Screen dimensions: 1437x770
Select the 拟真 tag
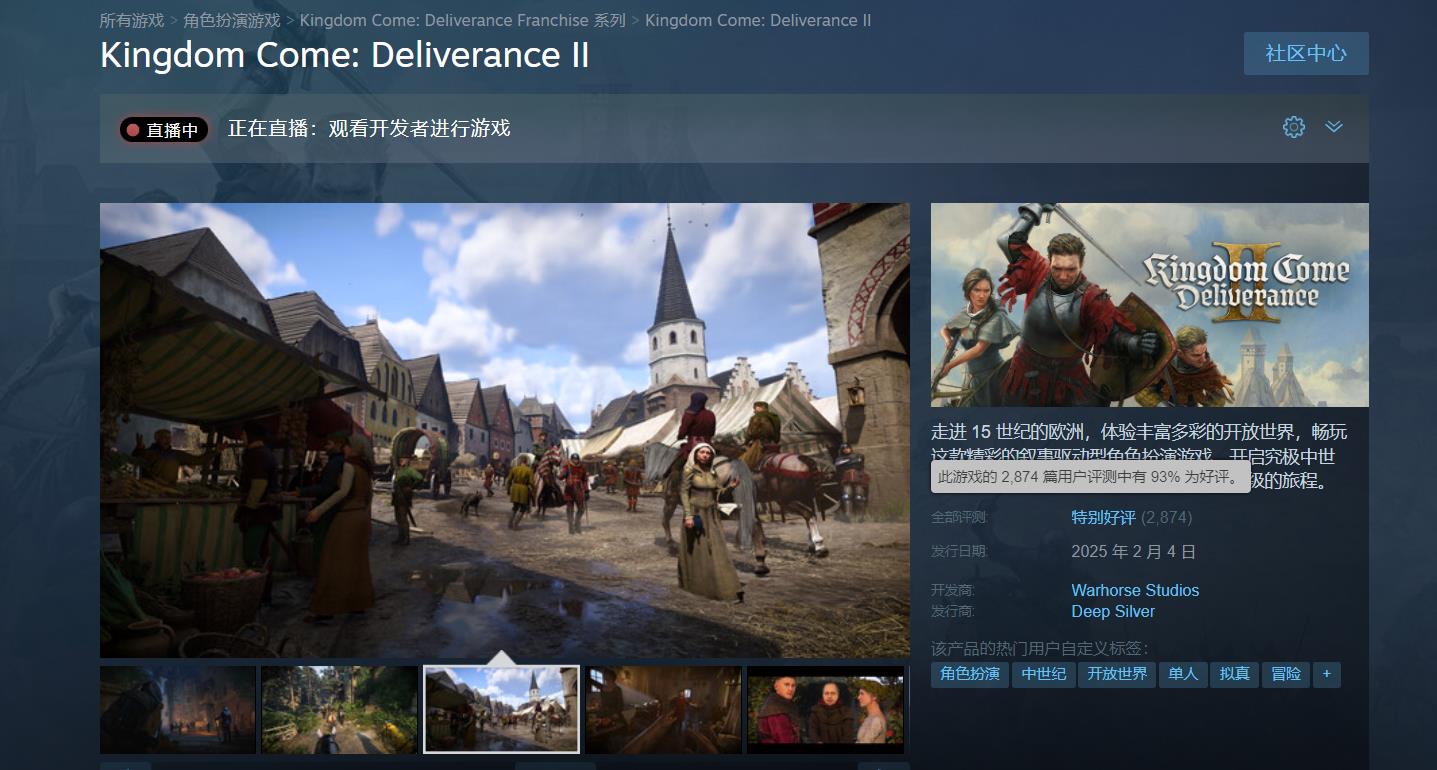(1234, 674)
